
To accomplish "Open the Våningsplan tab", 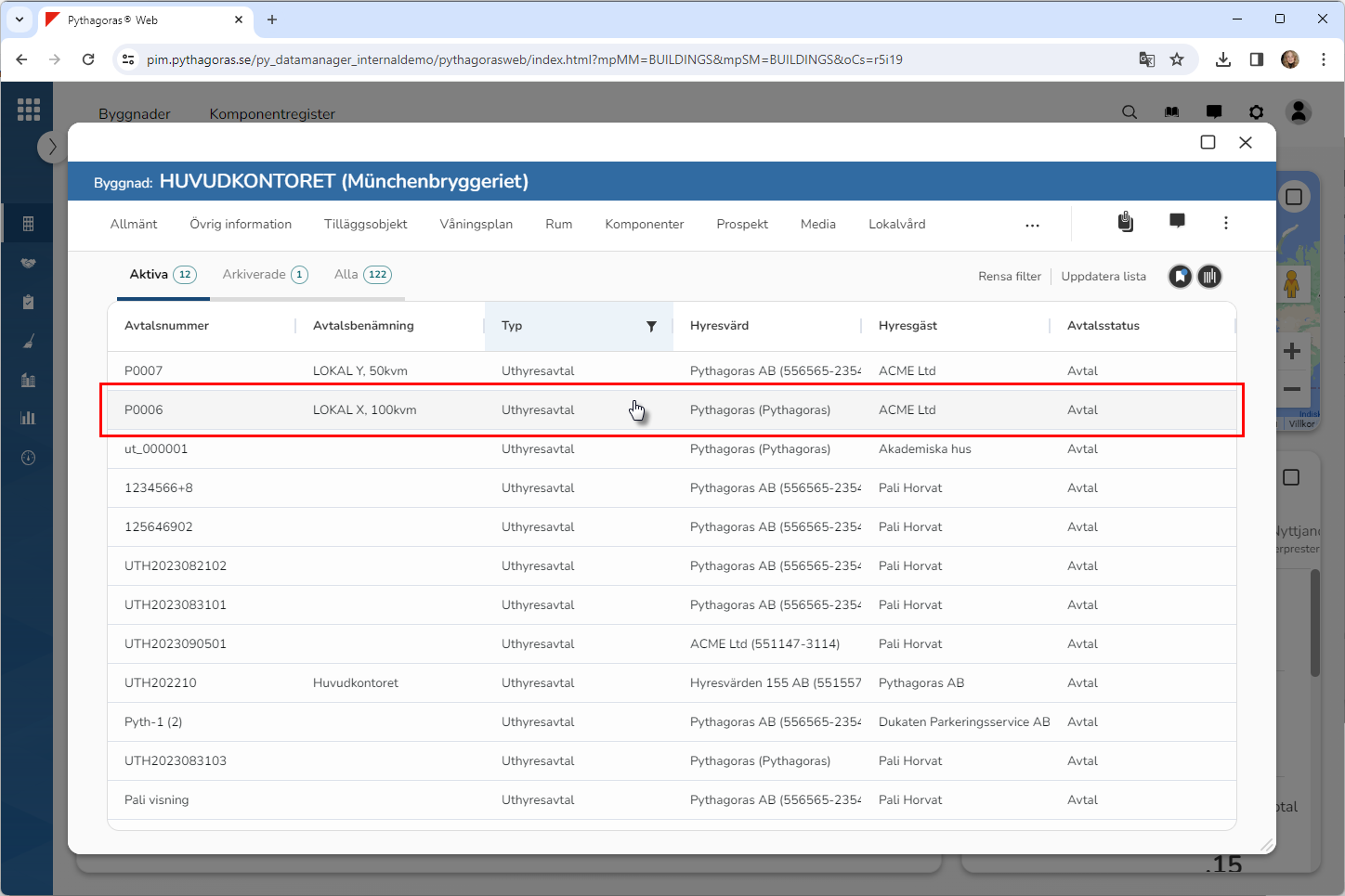I will (476, 225).
